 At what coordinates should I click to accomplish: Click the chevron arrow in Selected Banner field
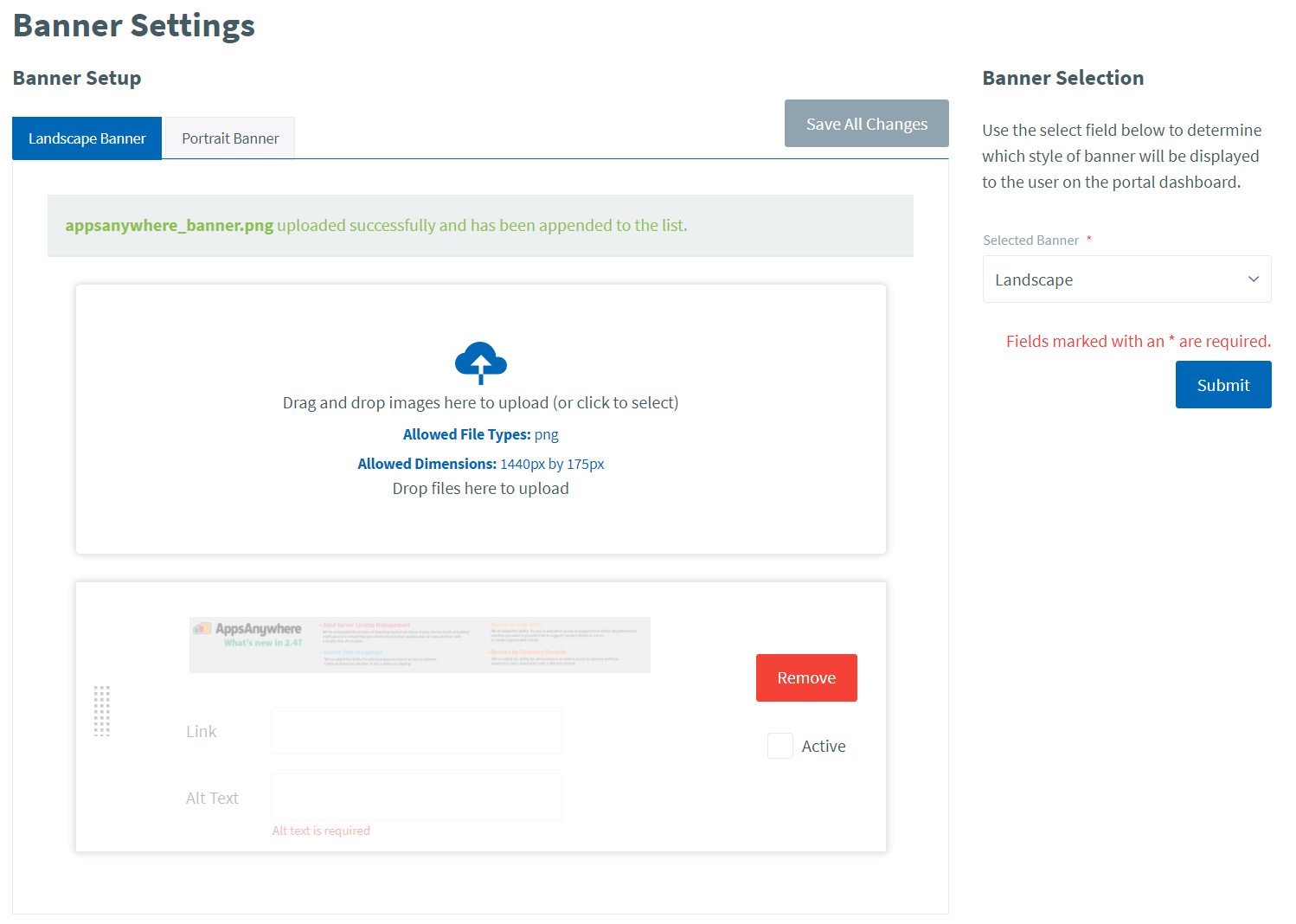[1253, 279]
